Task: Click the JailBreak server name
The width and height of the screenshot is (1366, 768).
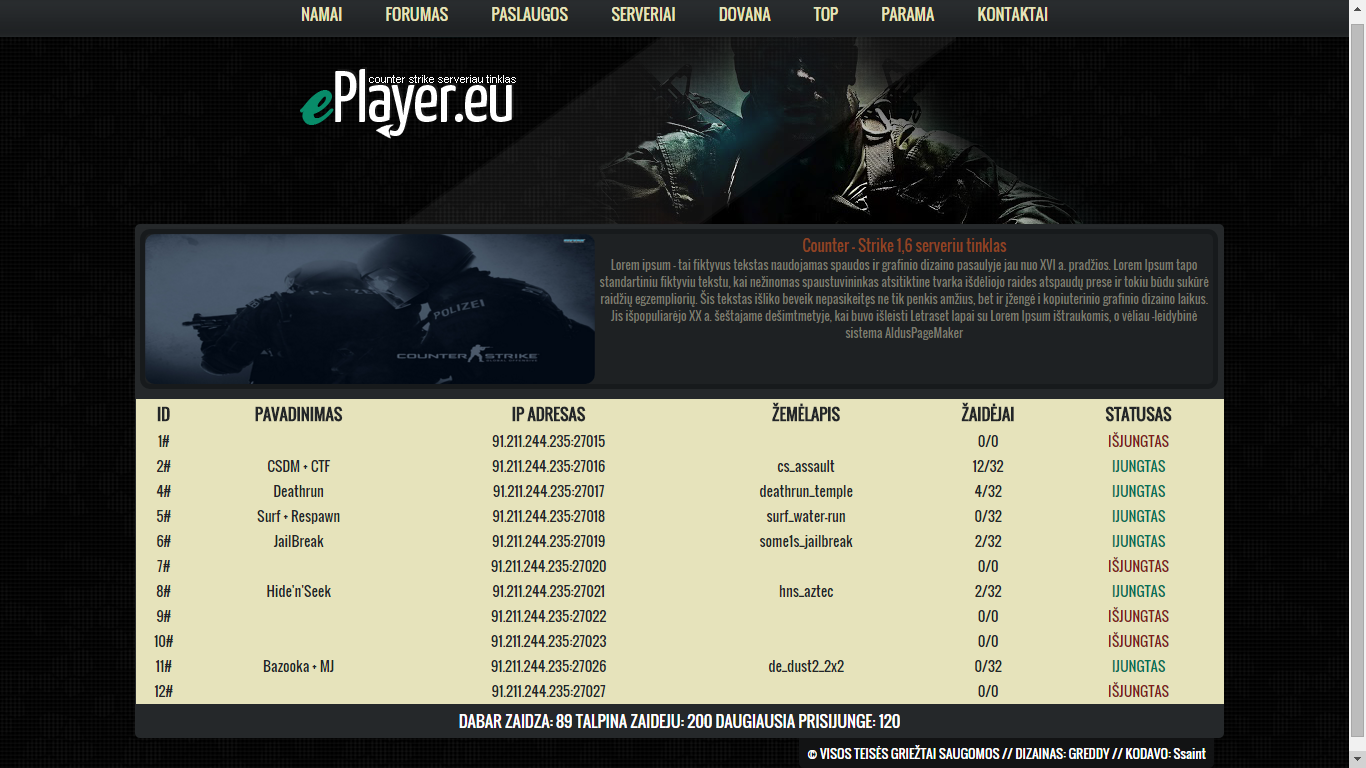Action: point(298,541)
